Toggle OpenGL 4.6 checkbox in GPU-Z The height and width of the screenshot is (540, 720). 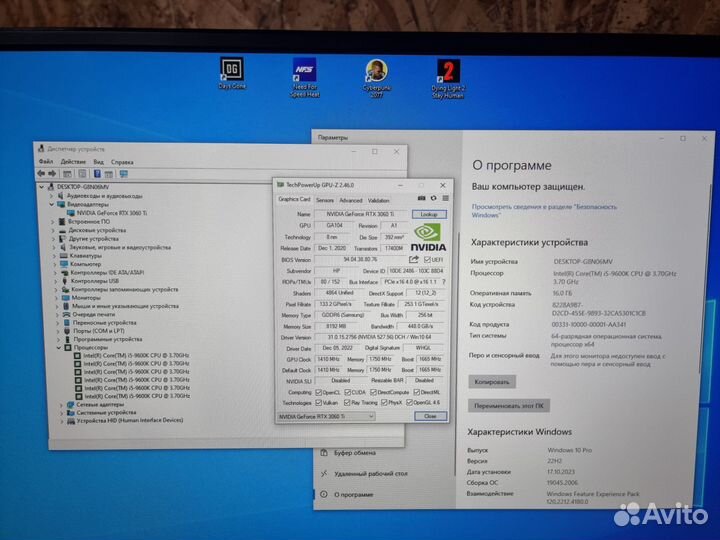(409, 403)
